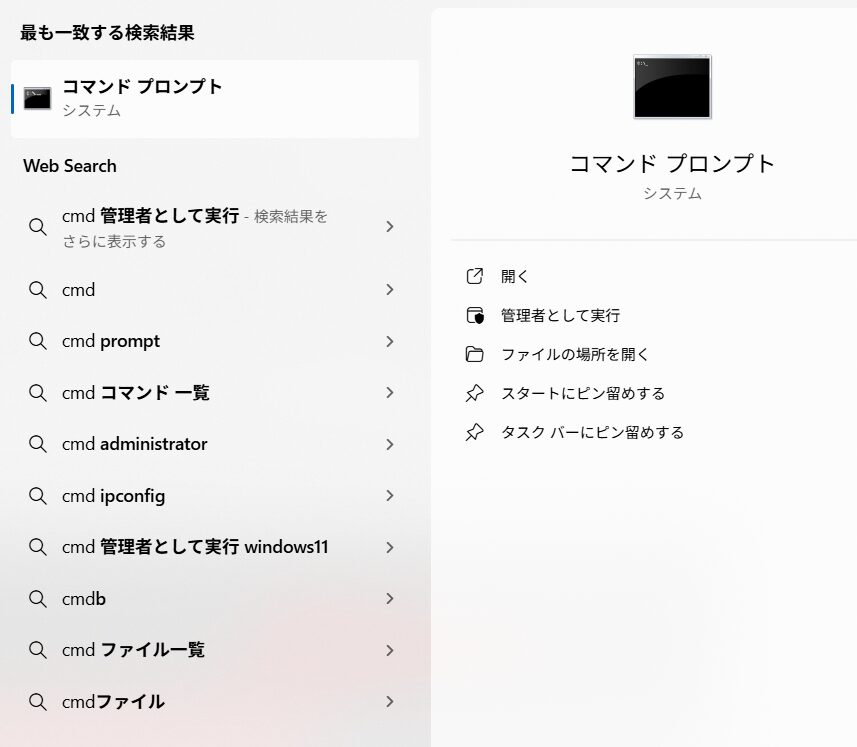Expand the 'cmdファイル' suggestion chevron
857x747 pixels.
click(390, 702)
